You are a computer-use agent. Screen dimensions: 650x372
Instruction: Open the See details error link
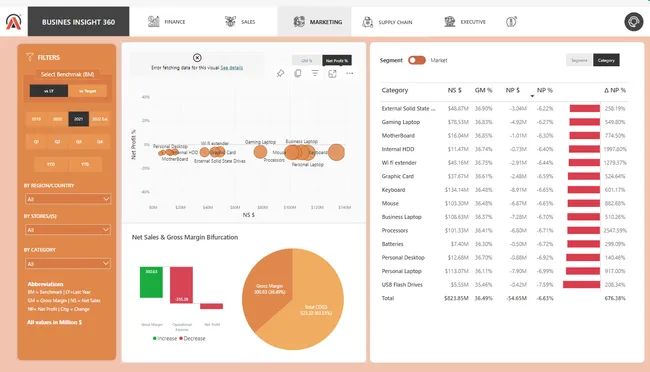pyautogui.click(x=232, y=67)
